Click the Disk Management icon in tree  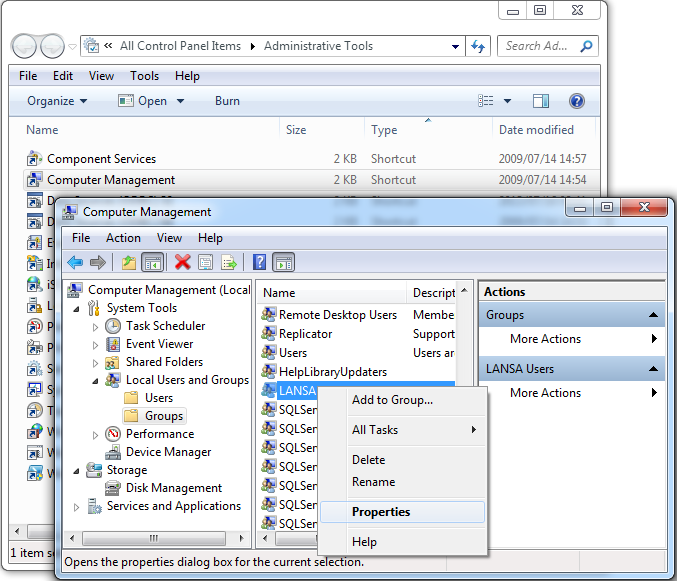[113, 488]
